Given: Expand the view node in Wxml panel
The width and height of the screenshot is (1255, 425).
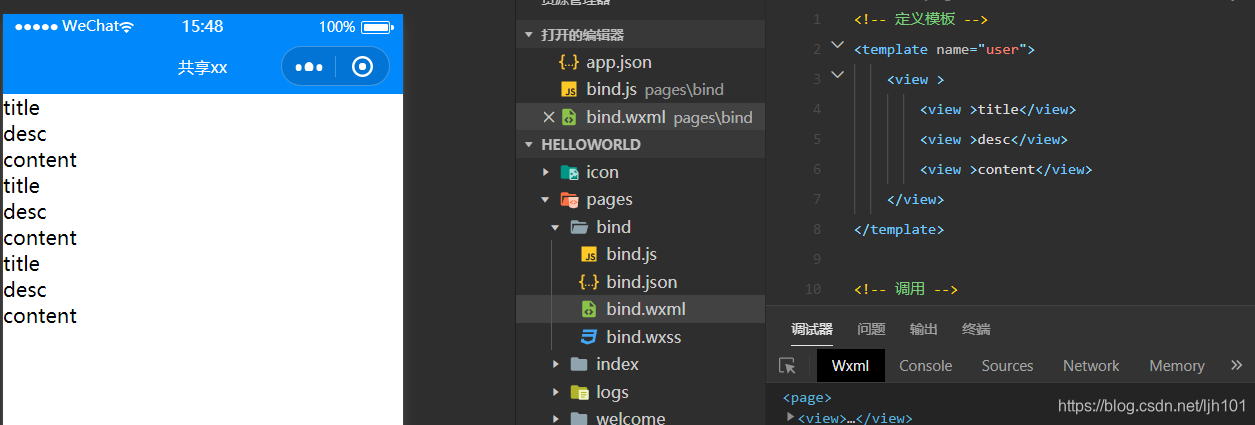Looking at the screenshot, I should 790,416.
